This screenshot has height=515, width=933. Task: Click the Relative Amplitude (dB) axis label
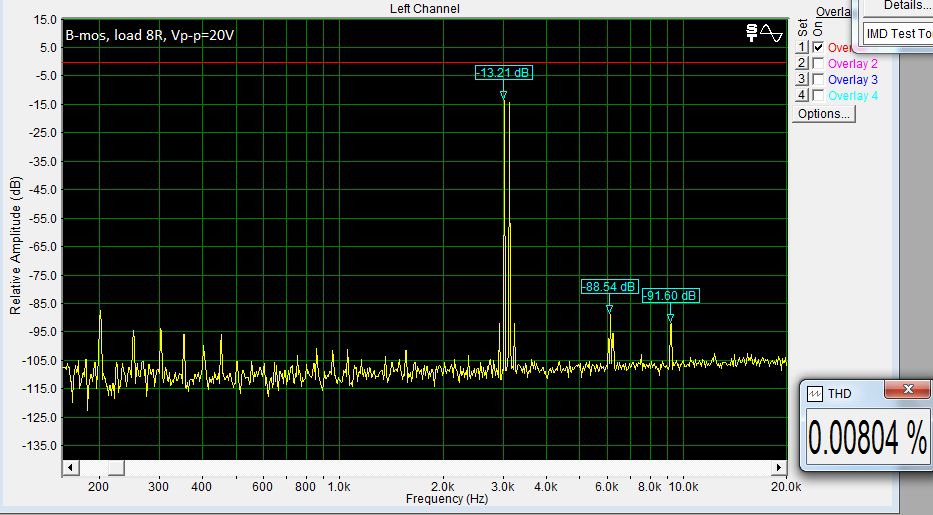(15, 245)
